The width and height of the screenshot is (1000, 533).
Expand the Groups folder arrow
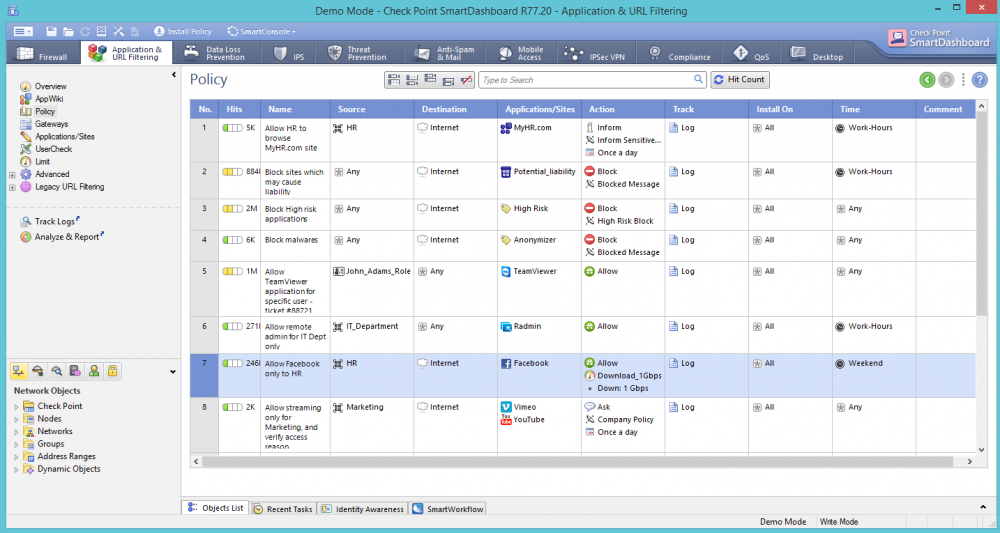17,444
